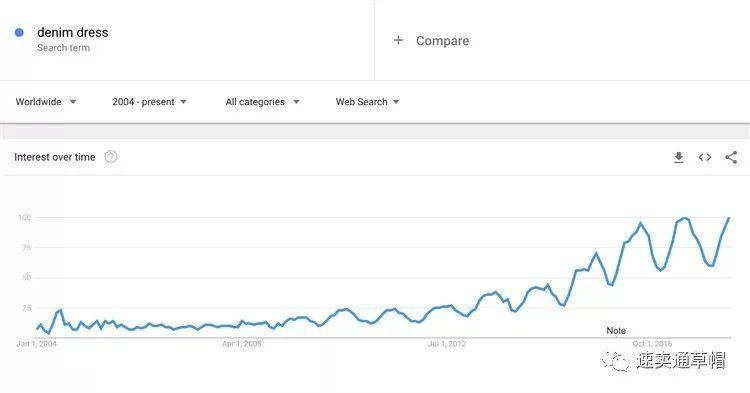Share the Interest over time chart

(x=731, y=157)
